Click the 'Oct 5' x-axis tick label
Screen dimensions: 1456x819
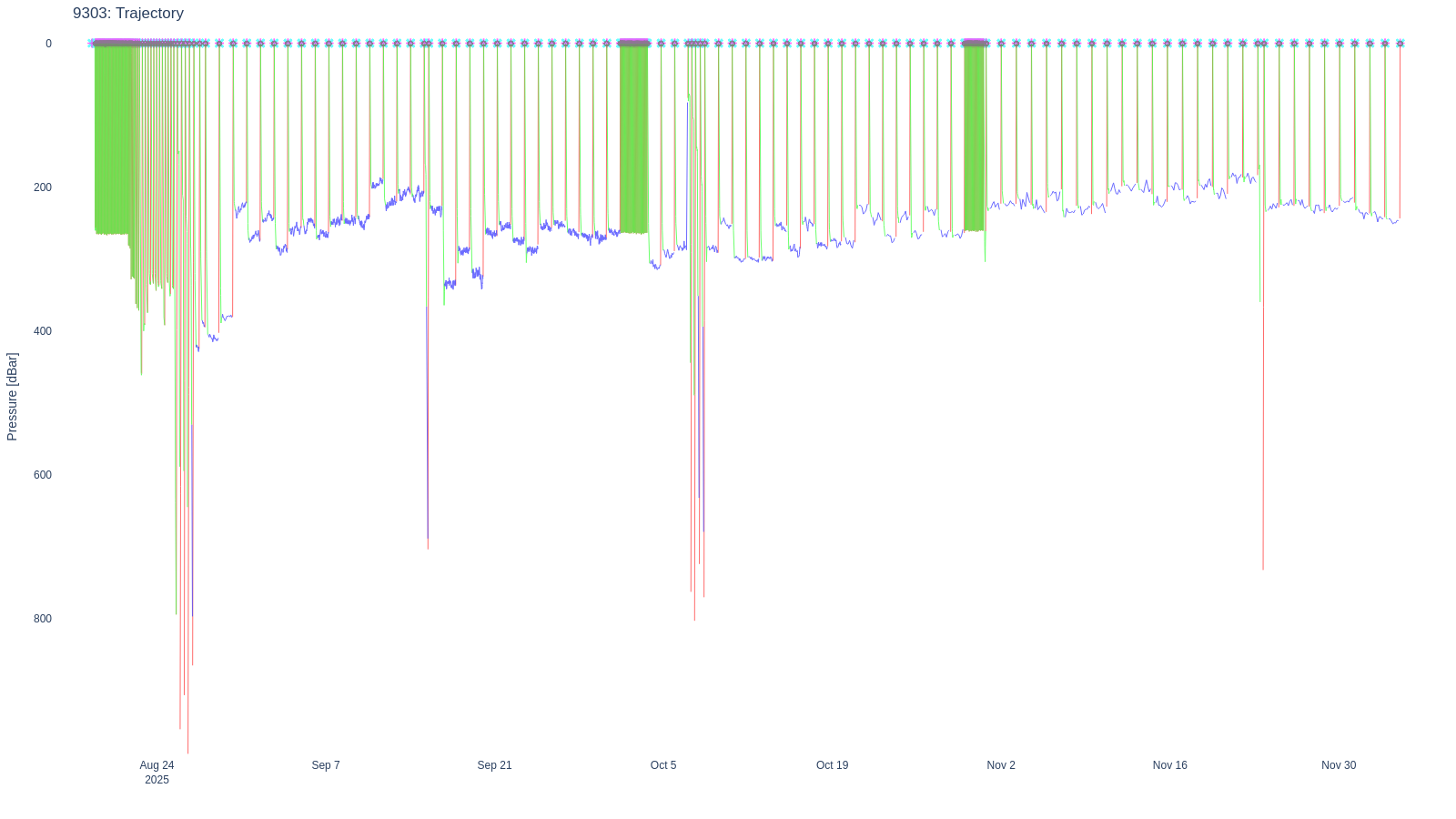point(663,765)
